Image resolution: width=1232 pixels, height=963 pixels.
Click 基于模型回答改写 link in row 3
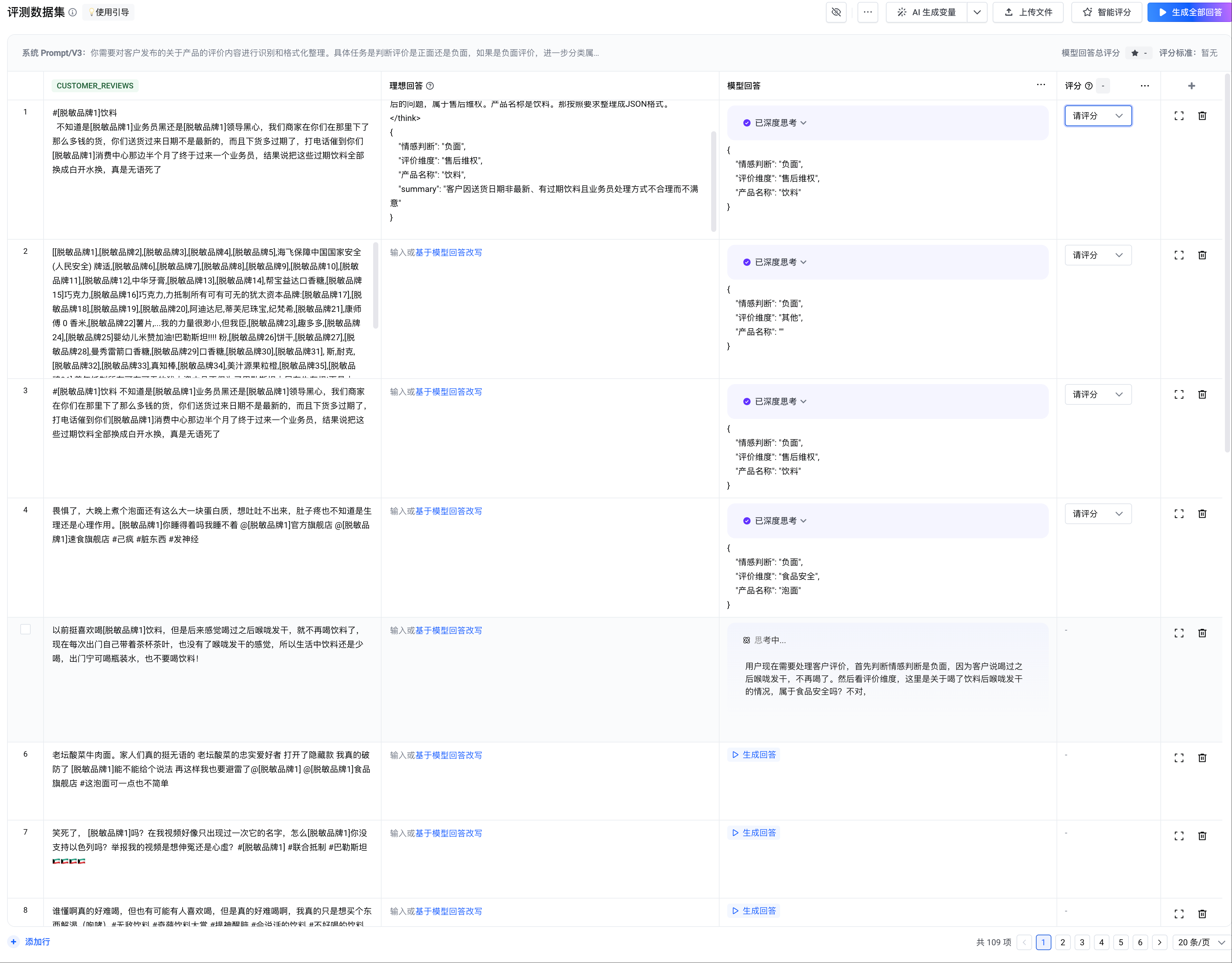pyautogui.click(x=449, y=392)
